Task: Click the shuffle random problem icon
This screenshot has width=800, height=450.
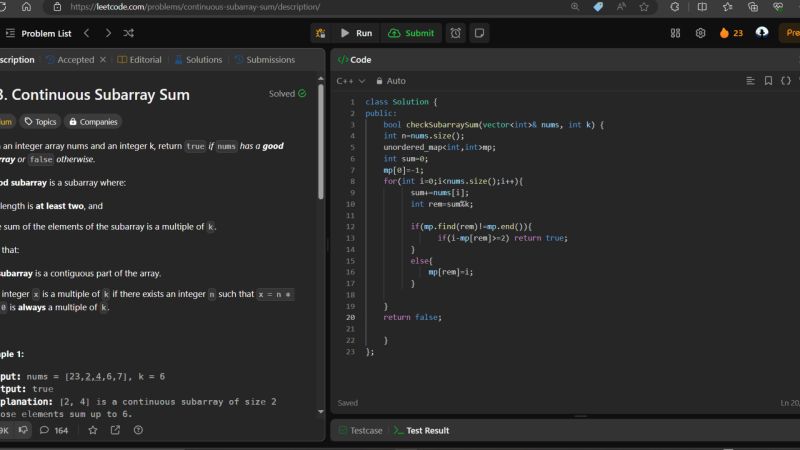Action: tap(129, 33)
